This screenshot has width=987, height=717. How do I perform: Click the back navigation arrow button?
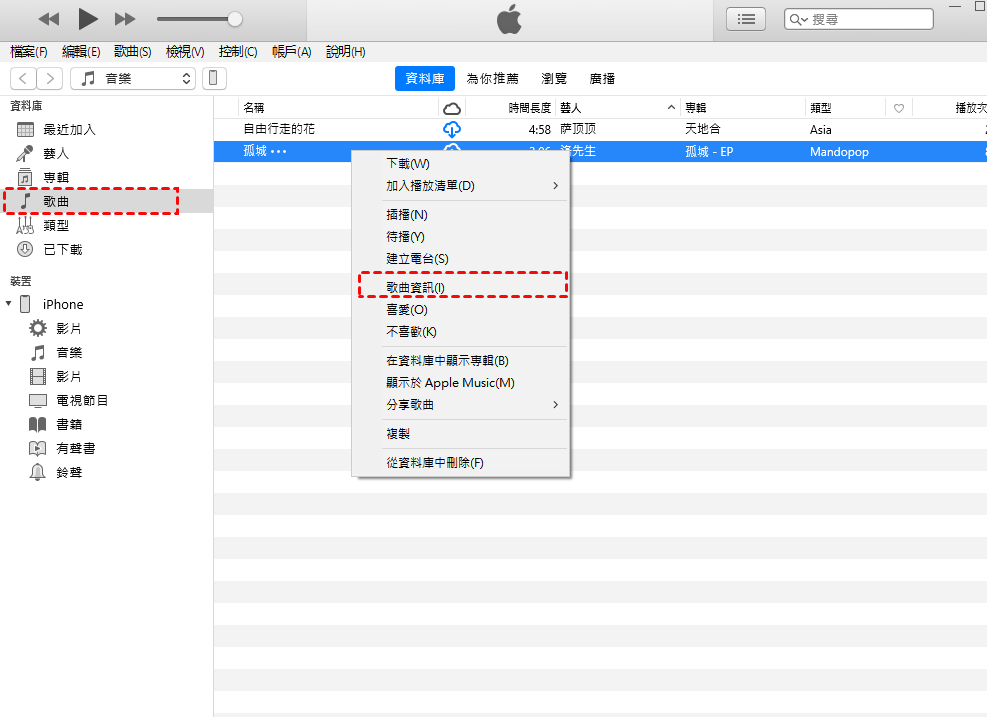pyautogui.click(x=23, y=78)
